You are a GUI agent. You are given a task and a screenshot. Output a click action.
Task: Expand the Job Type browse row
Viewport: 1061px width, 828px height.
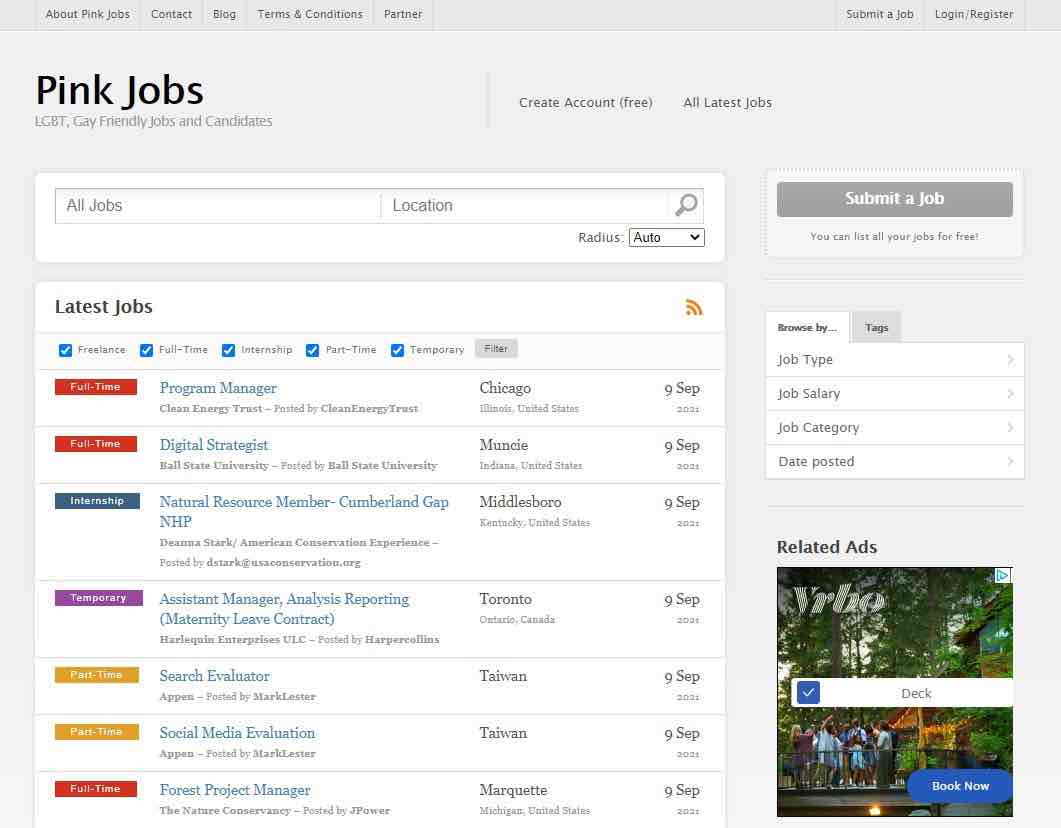click(x=895, y=360)
